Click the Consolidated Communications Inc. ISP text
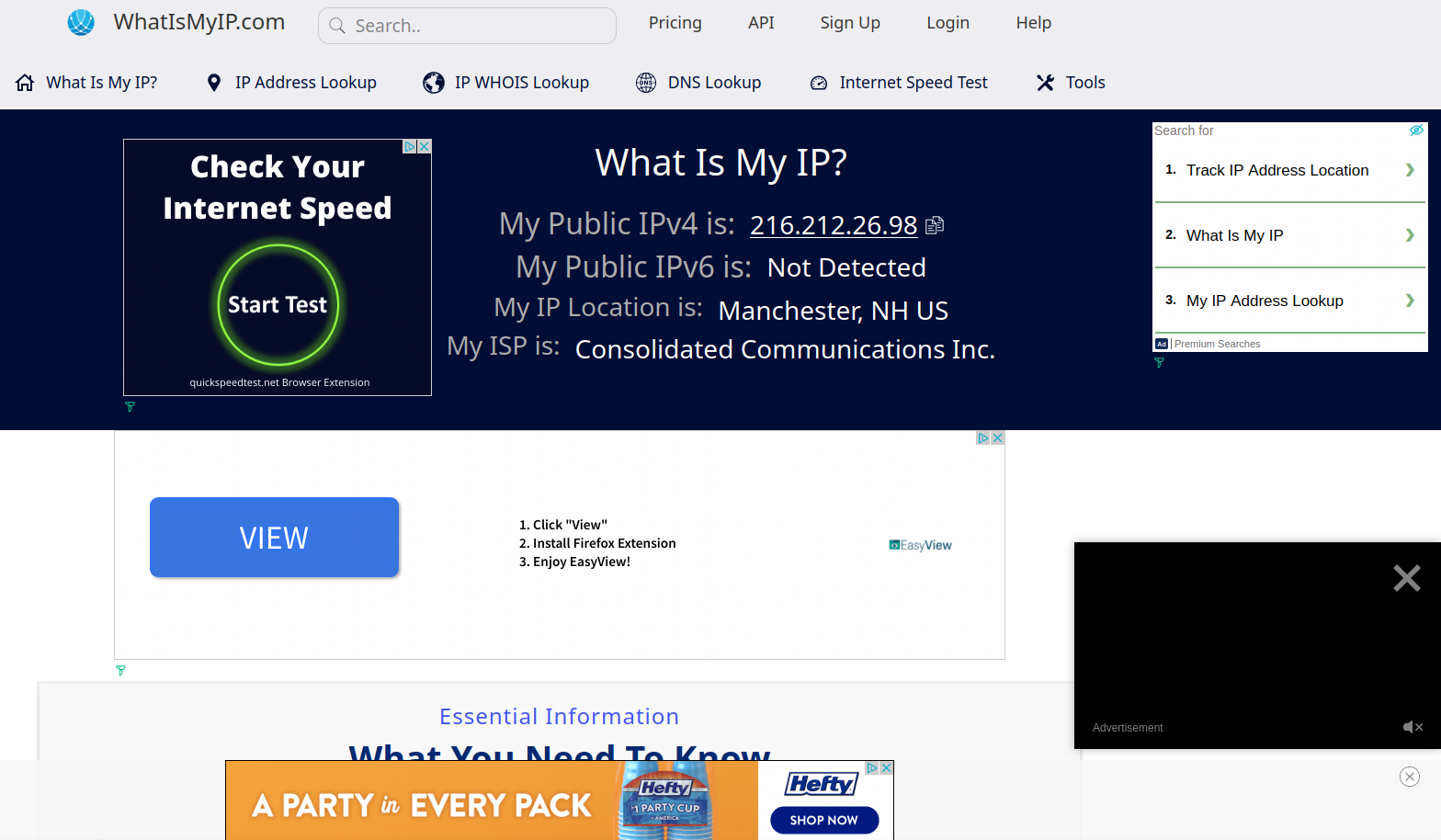 pos(785,349)
